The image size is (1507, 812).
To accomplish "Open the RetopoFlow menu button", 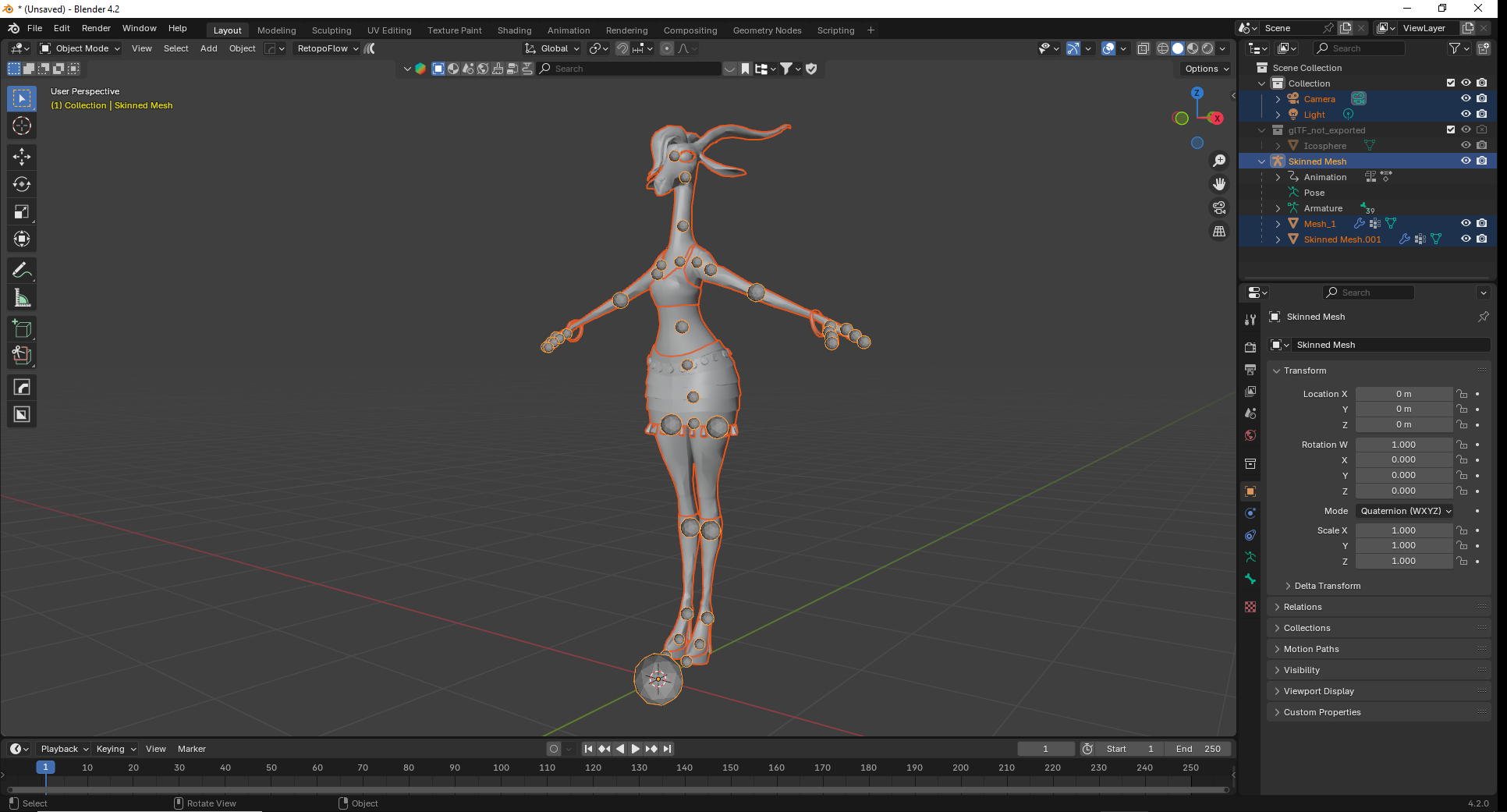I will pos(328,48).
